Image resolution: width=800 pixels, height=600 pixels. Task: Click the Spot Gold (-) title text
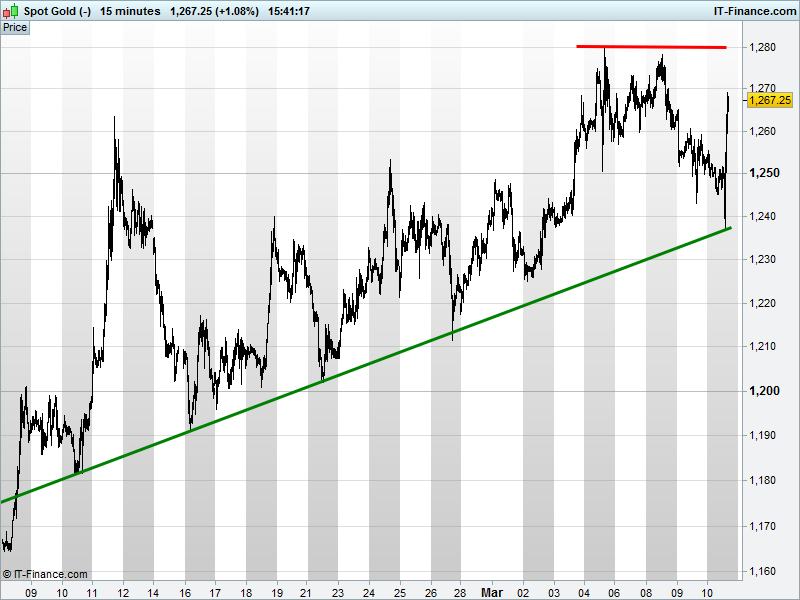pyautogui.click(x=57, y=11)
